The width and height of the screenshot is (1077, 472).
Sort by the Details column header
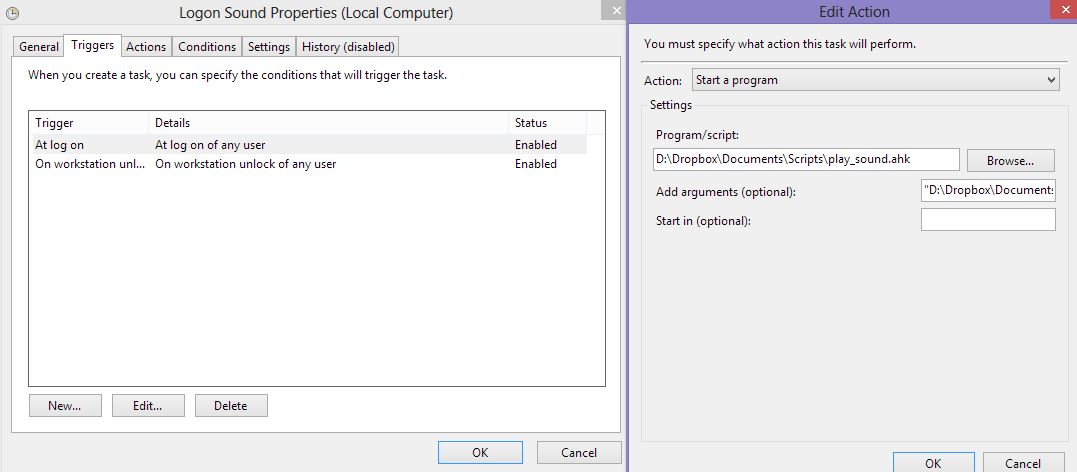tap(329, 123)
